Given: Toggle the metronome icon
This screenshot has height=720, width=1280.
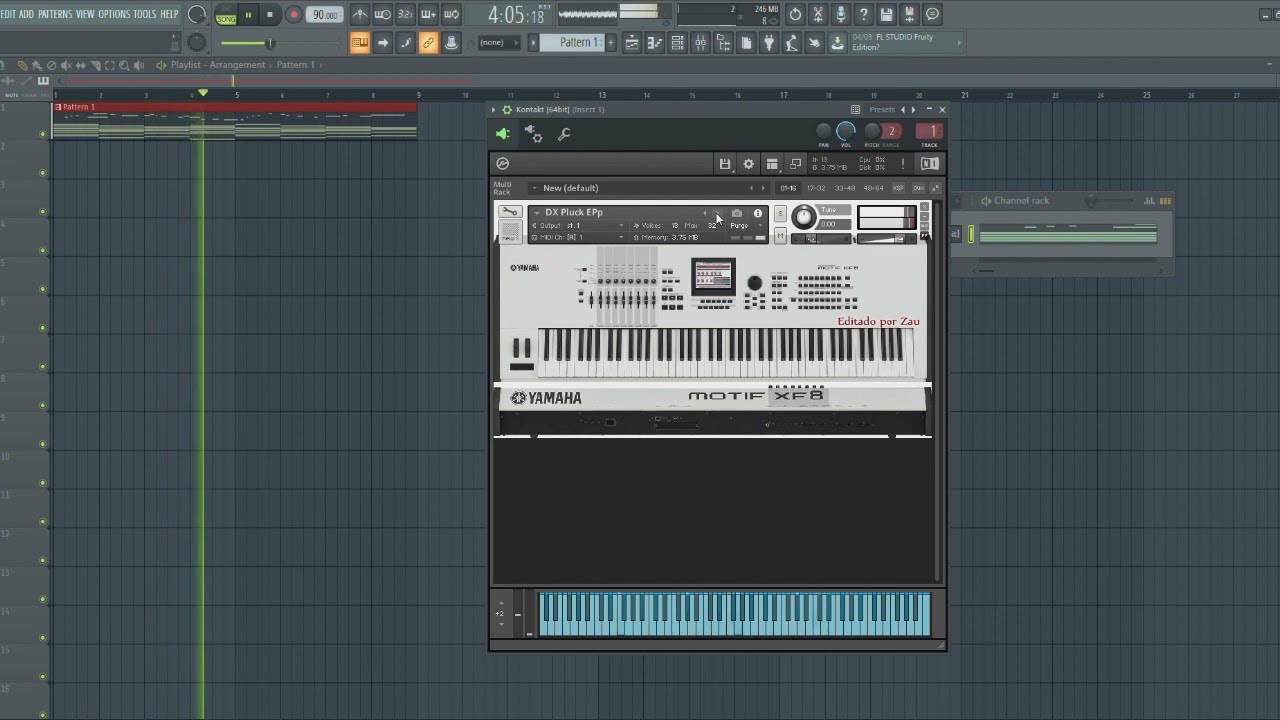Looking at the screenshot, I should pyautogui.click(x=360, y=14).
